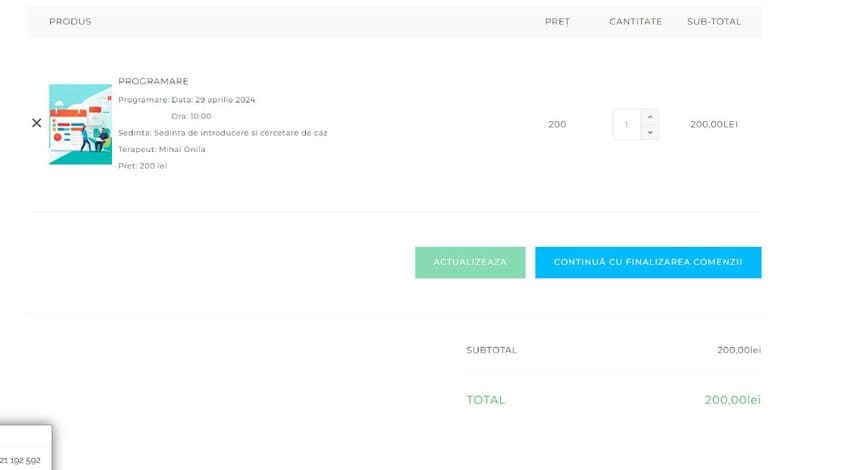
Task: Click the PRODUS column header
Action: (70, 21)
